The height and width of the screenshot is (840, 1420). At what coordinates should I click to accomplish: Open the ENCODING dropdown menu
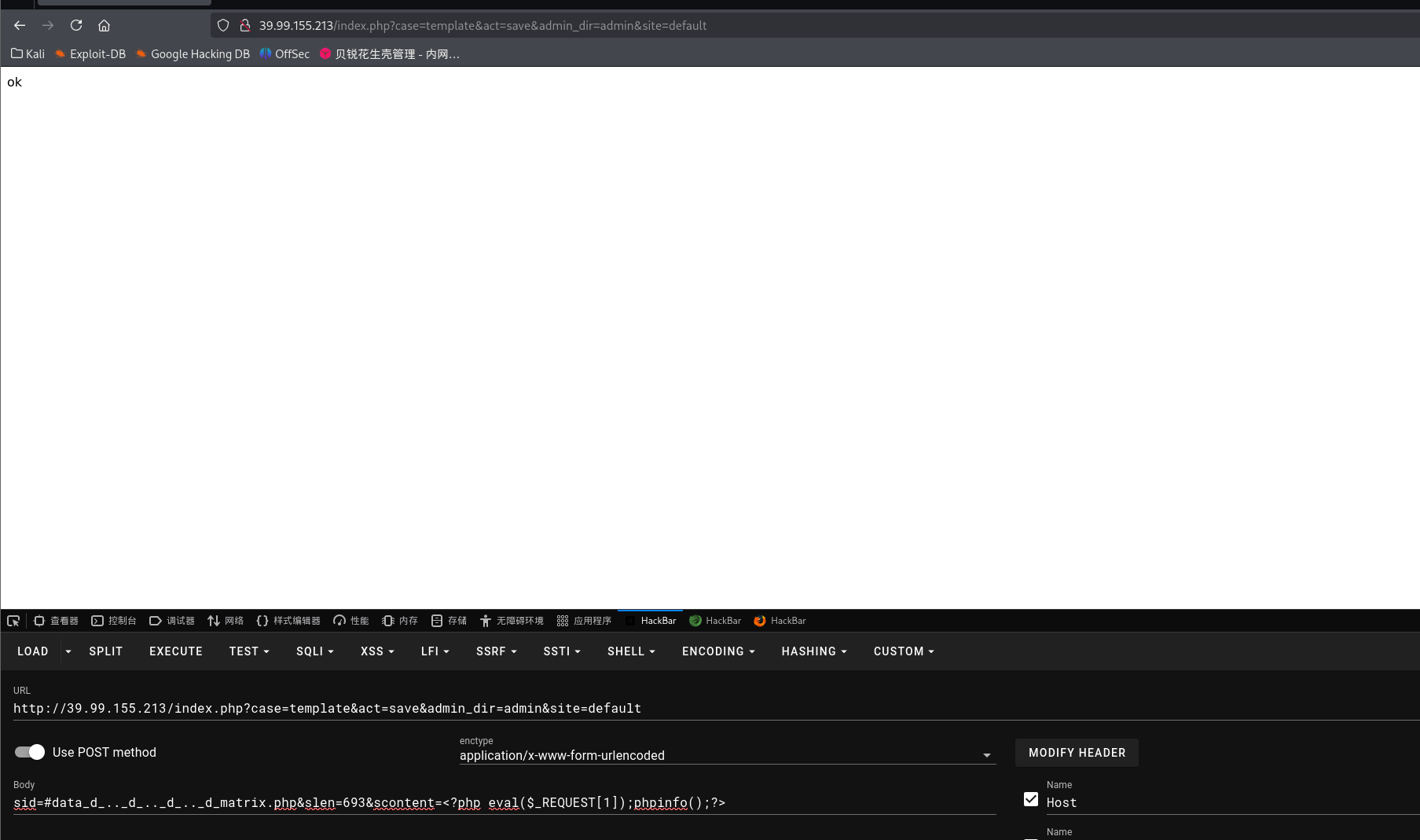718,651
